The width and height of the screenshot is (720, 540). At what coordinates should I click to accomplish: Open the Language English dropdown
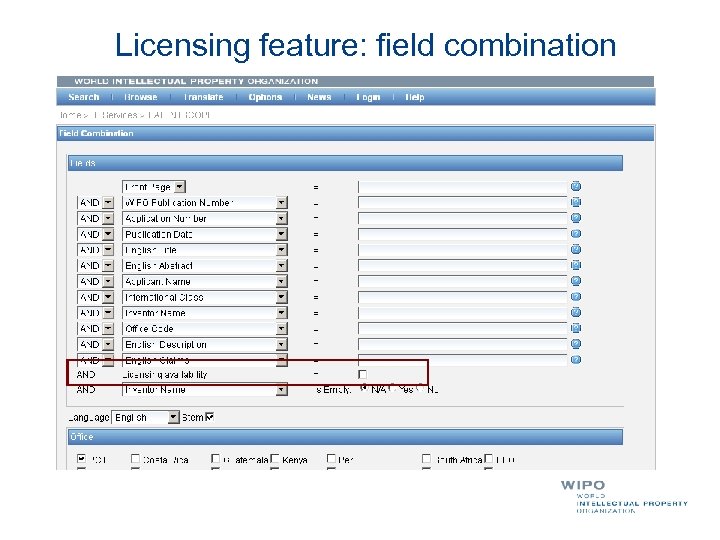click(173, 417)
